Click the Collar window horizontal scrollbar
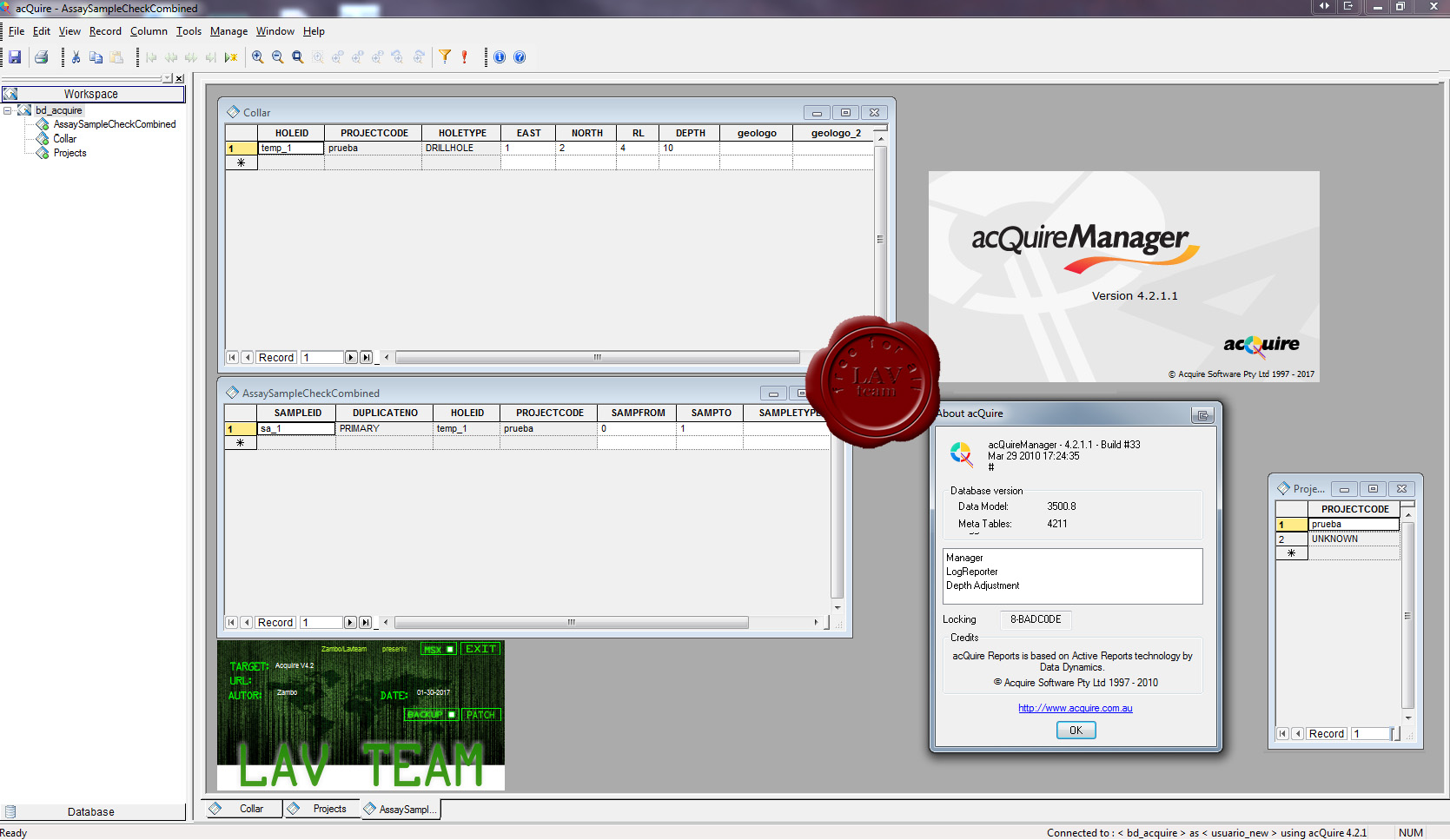Viewport: 1450px width, 840px height. (x=597, y=357)
